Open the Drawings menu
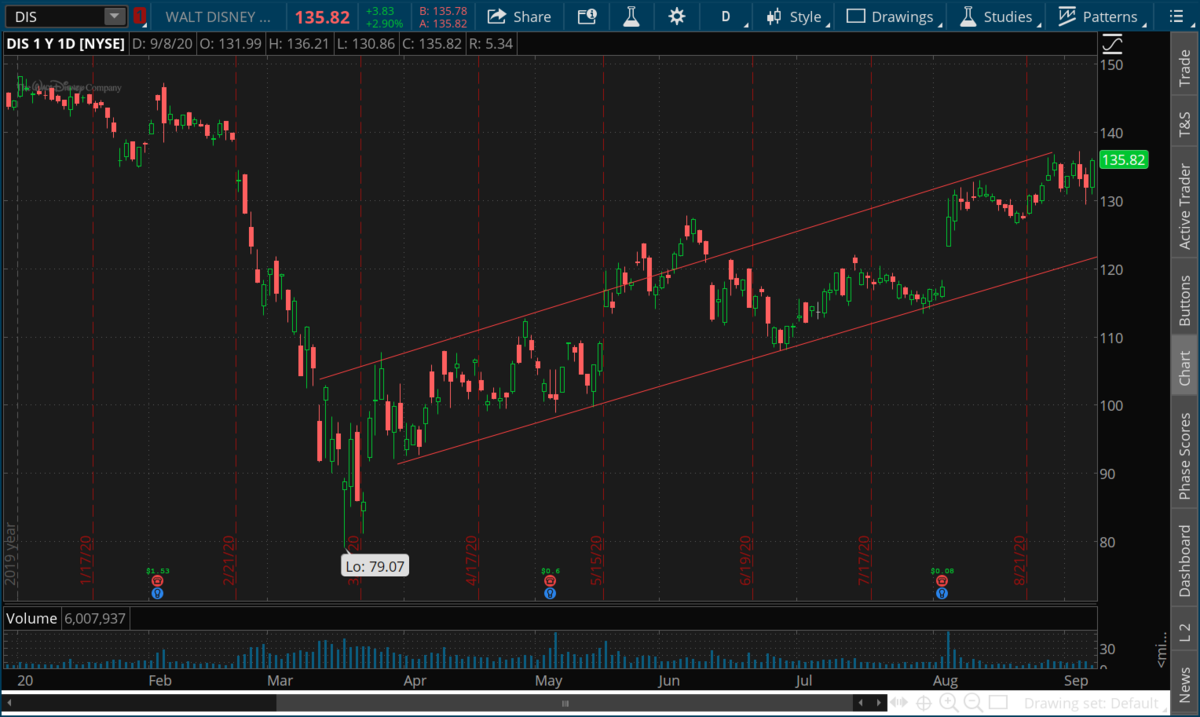Screen dimensions: 1200x717 [890, 16]
